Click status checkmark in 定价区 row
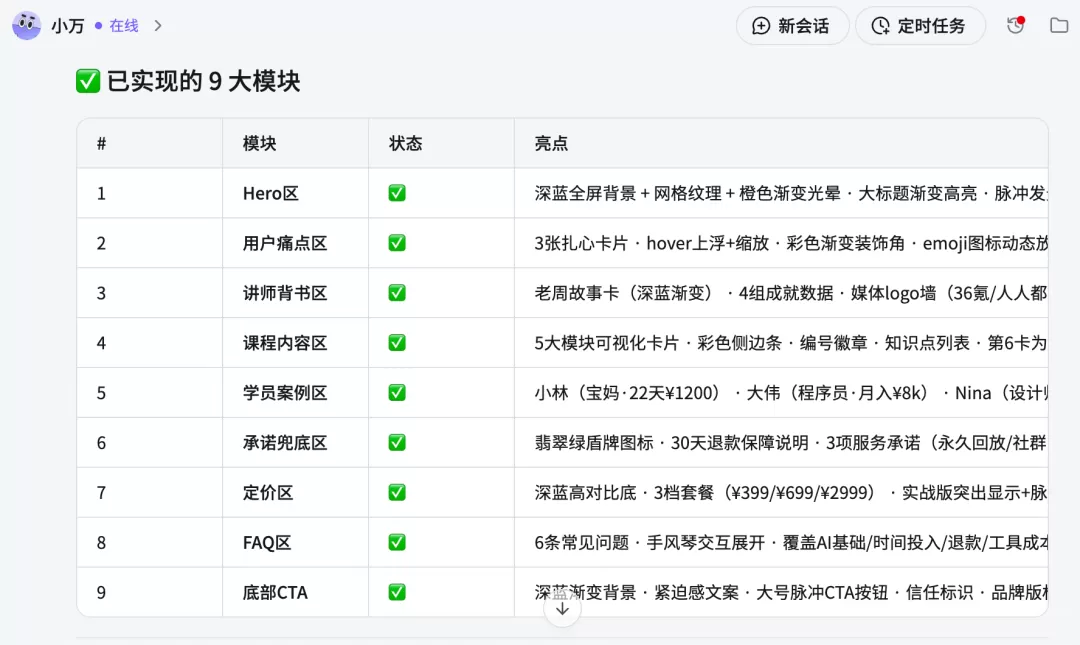 point(397,493)
